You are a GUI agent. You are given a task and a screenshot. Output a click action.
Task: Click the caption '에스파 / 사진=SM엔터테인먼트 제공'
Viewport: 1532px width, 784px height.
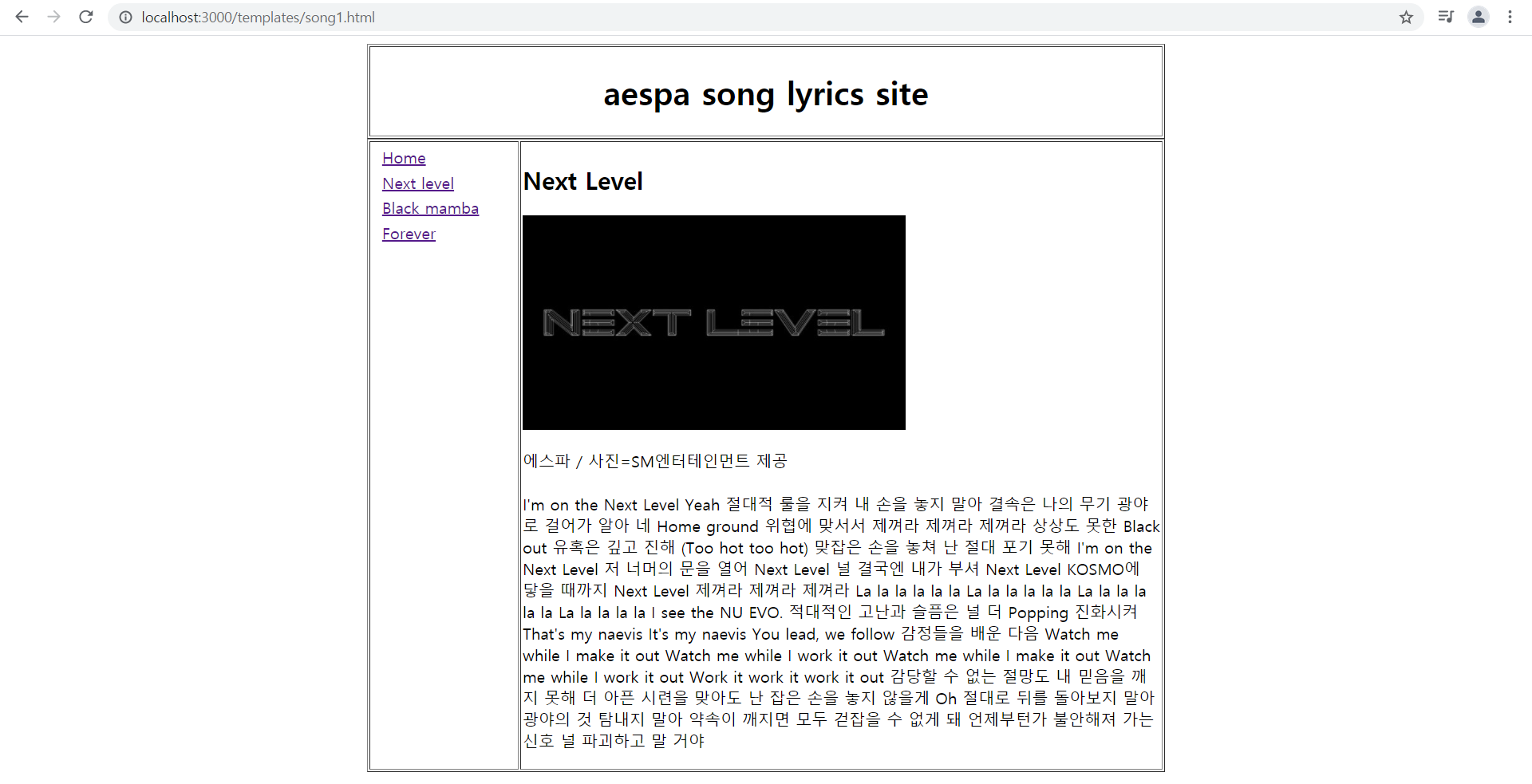pos(655,461)
